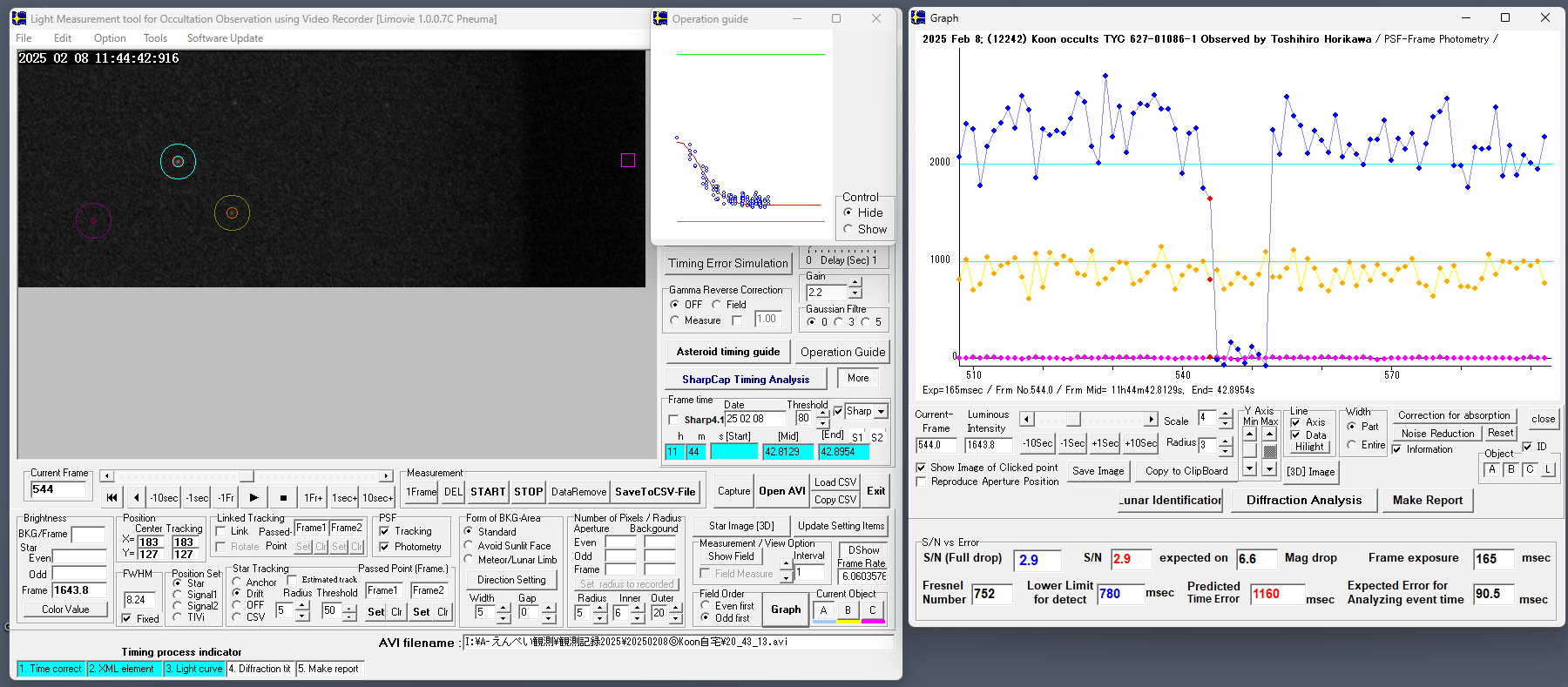Toggle the PSF Tracking checkbox
This screenshot has height=687, width=1568.
click(x=384, y=531)
